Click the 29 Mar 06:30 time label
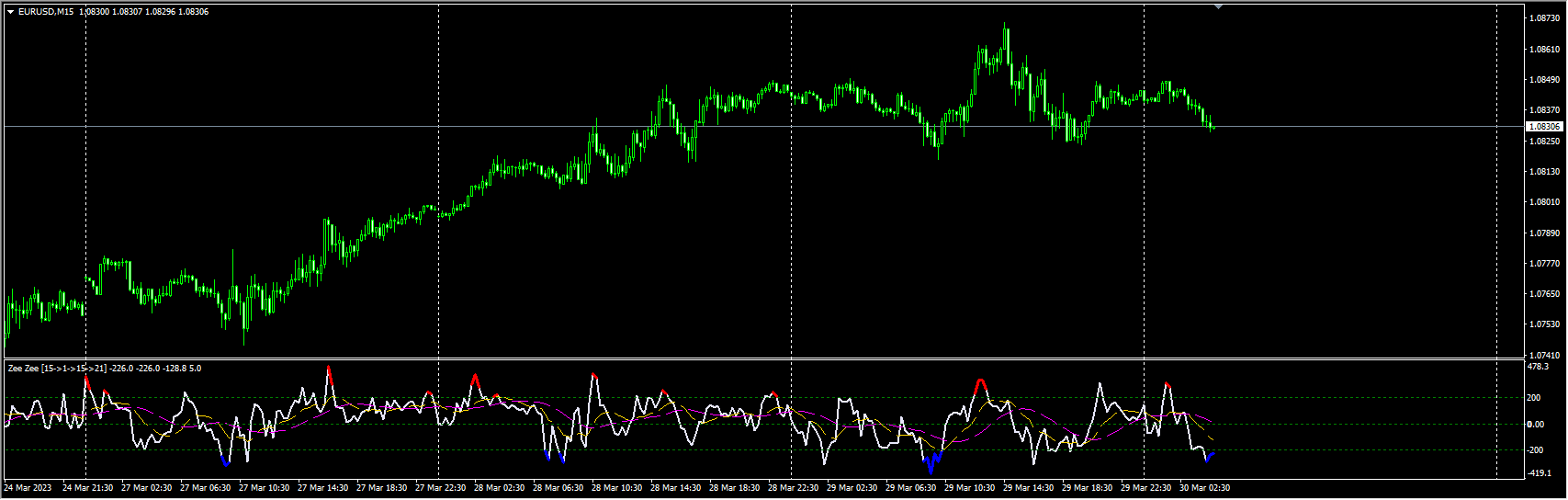The image size is (1568, 500). 911,488
